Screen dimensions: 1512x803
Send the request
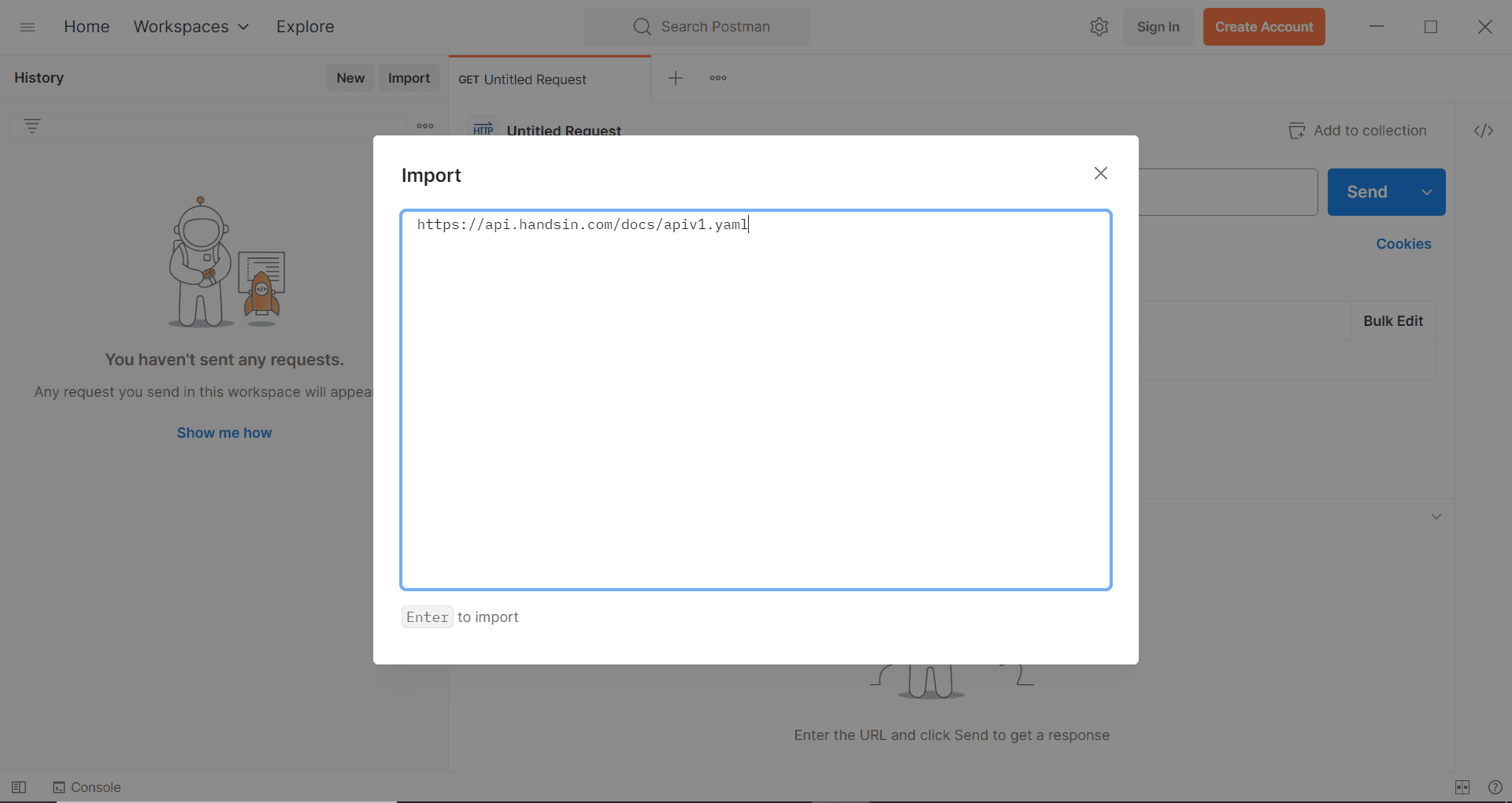pos(1367,192)
